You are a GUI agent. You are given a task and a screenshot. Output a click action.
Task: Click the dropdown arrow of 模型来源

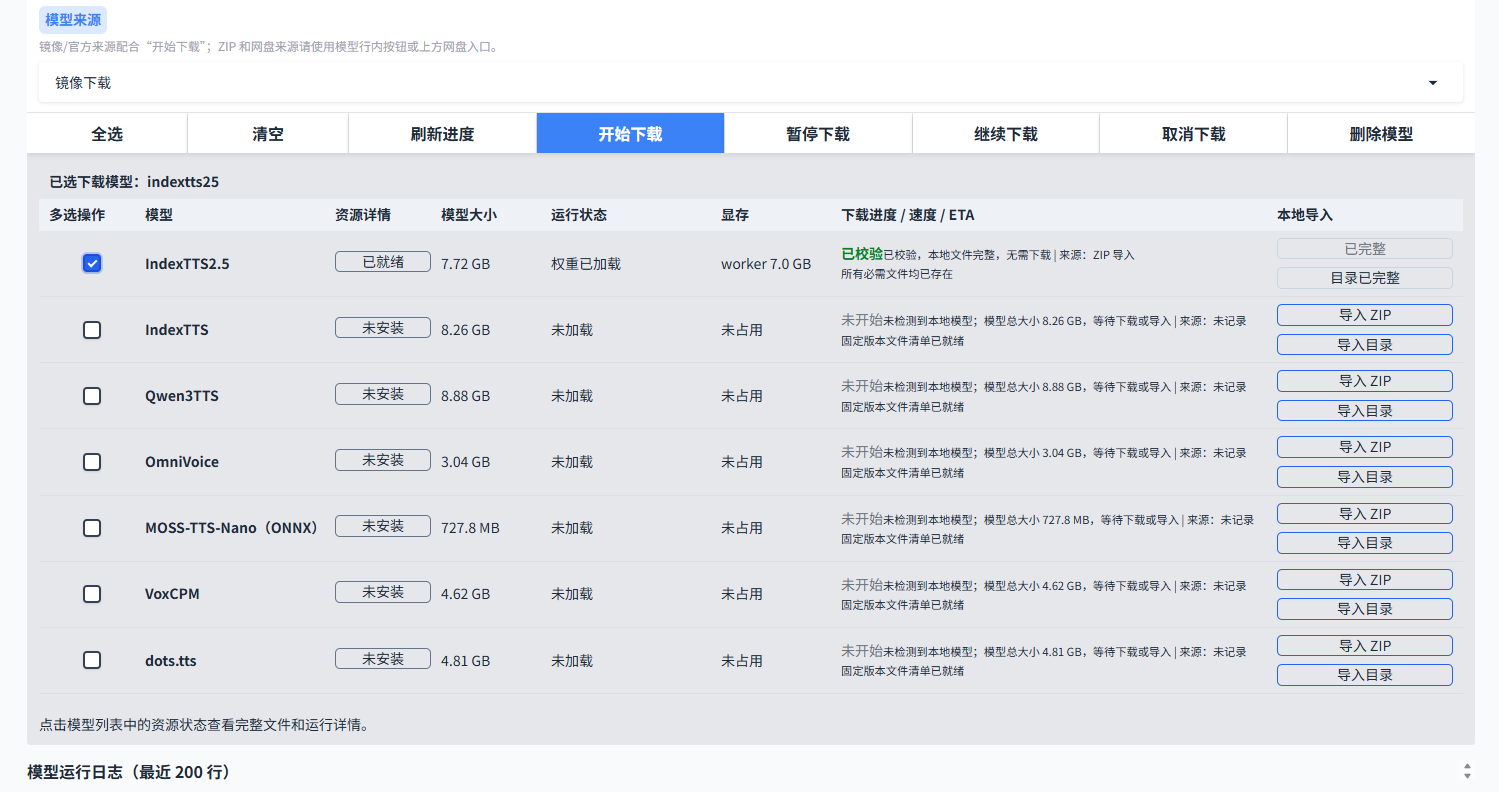coord(1432,83)
